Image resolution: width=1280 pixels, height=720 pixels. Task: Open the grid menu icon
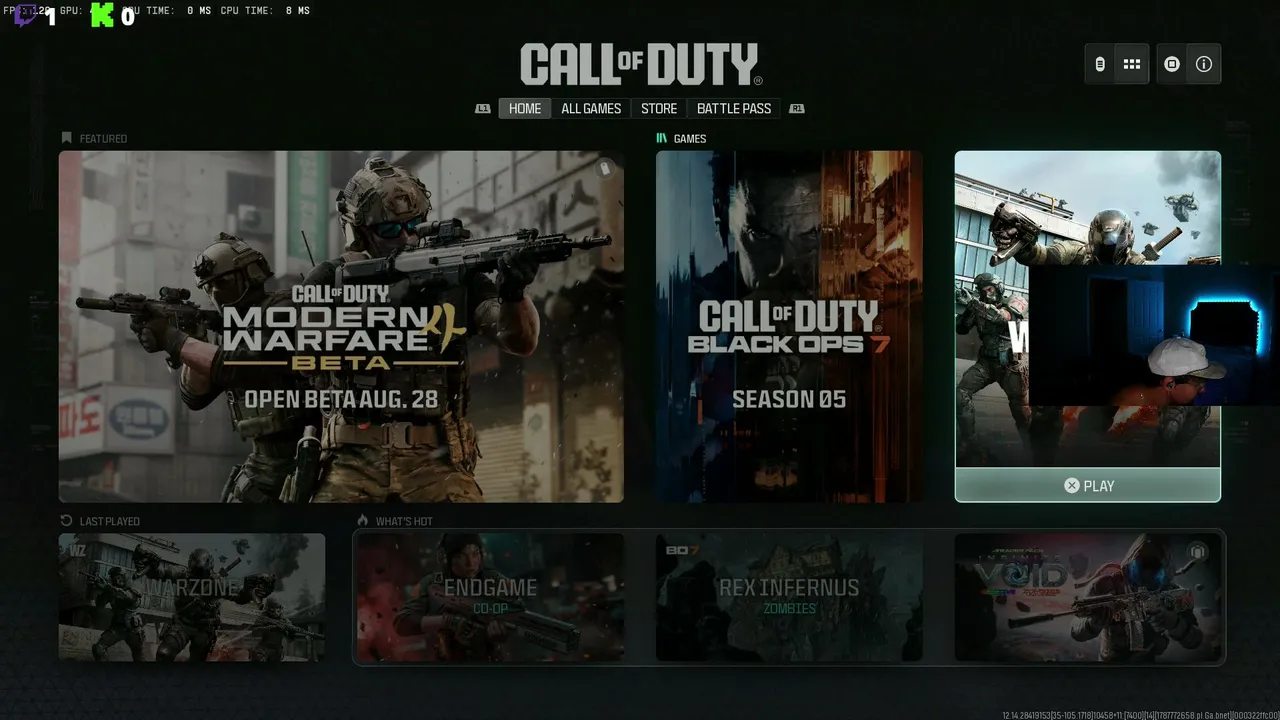coord(1132,64)
